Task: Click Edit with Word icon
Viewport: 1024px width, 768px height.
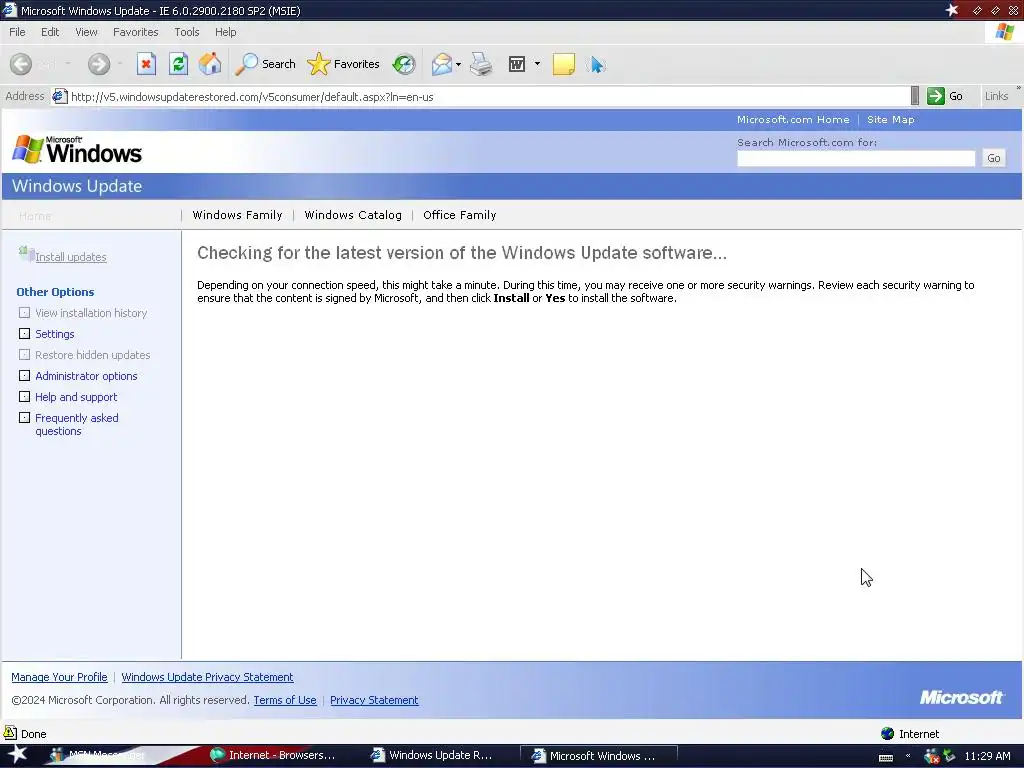Action: (517, 64)
